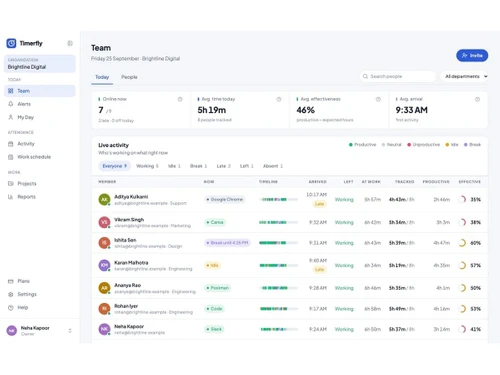The image size is (500, 375).
Task: Open Settings in the sidebar
Action: [40, 294]
